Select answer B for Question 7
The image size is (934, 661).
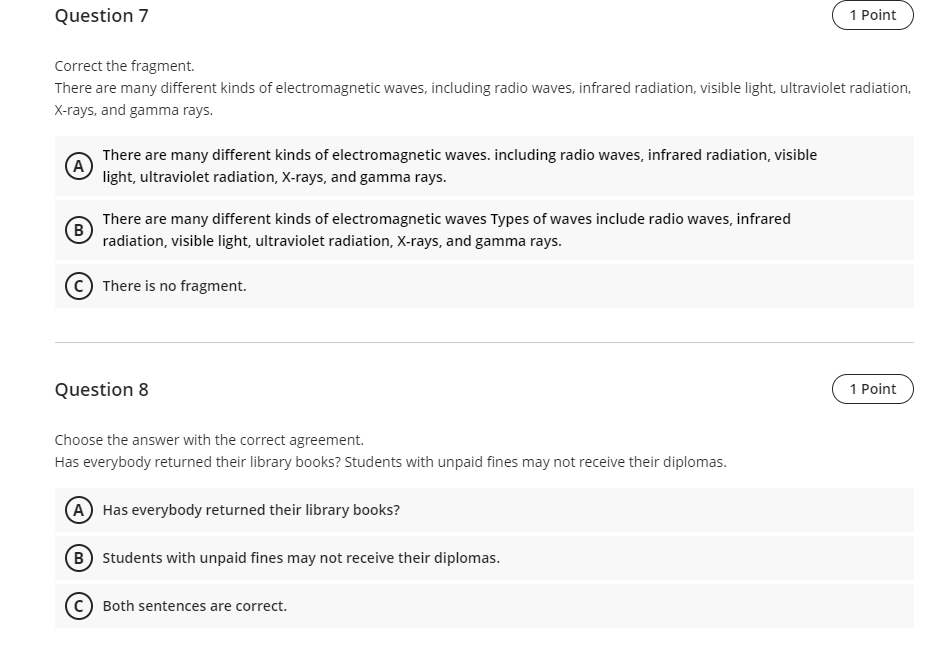484,229
